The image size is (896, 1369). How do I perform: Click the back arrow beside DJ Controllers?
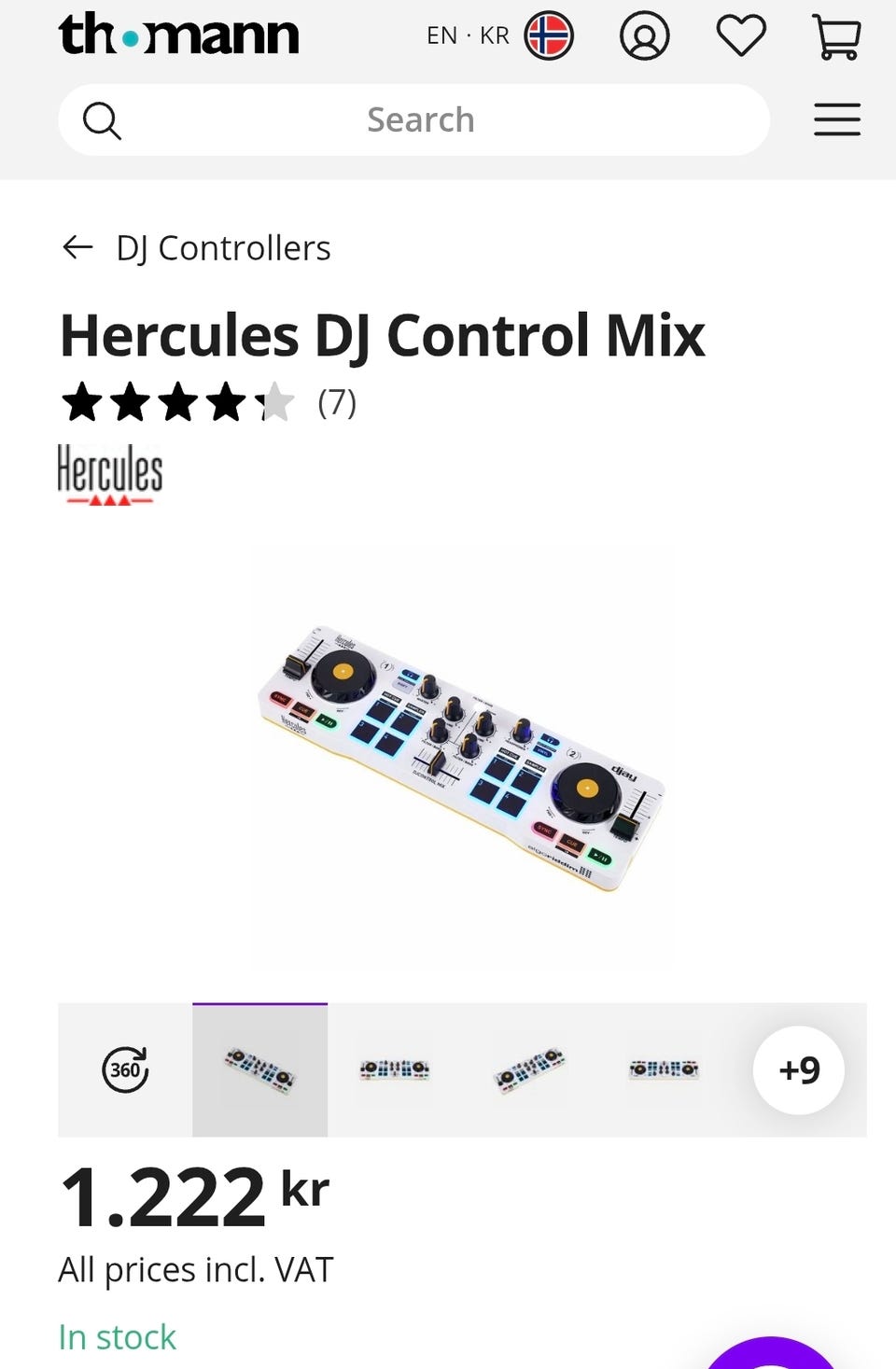pos(77,247)
